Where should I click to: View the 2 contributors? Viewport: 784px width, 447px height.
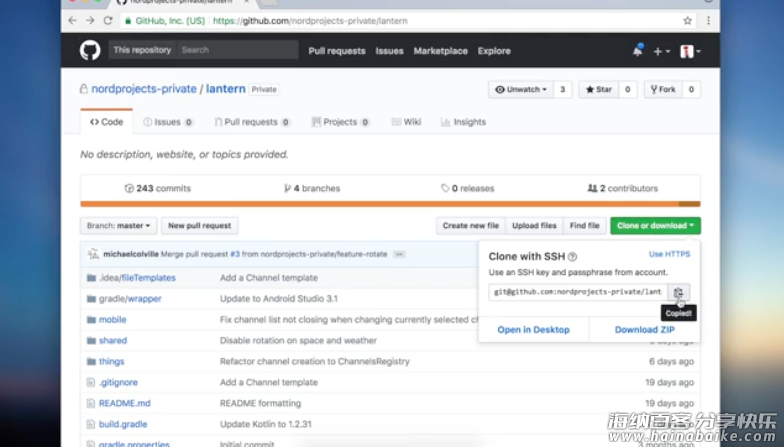pos(622,188)
